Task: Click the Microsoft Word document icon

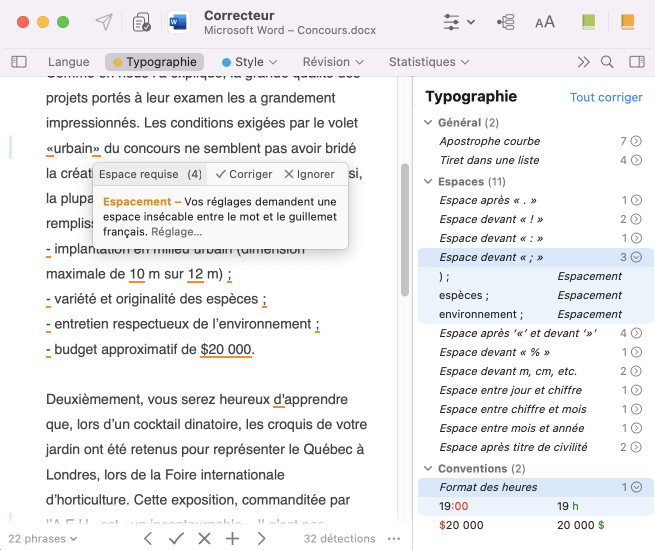Action: pyautogui.click(x=180, y=22)
